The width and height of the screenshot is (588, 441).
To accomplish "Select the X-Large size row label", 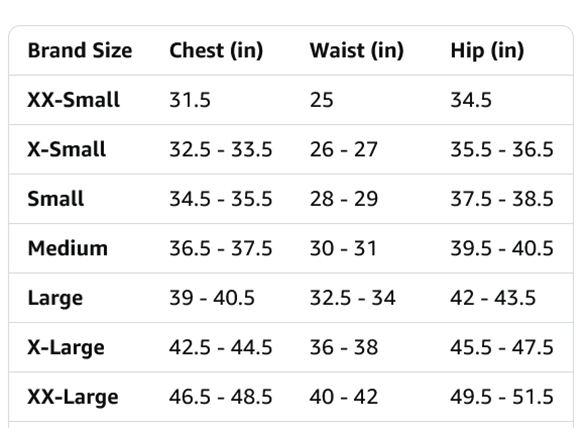I will [x=66, y=348].
